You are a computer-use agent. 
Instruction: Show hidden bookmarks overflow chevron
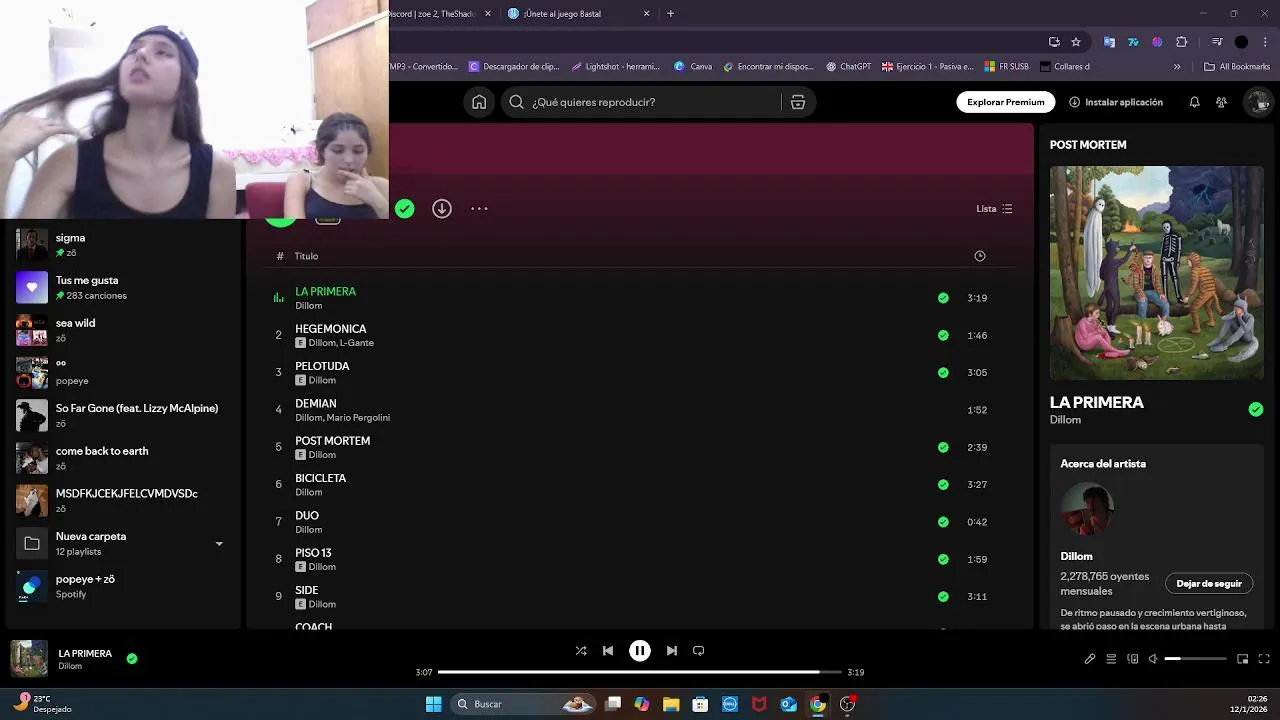pyautogui.click(x=1177, y=67)
